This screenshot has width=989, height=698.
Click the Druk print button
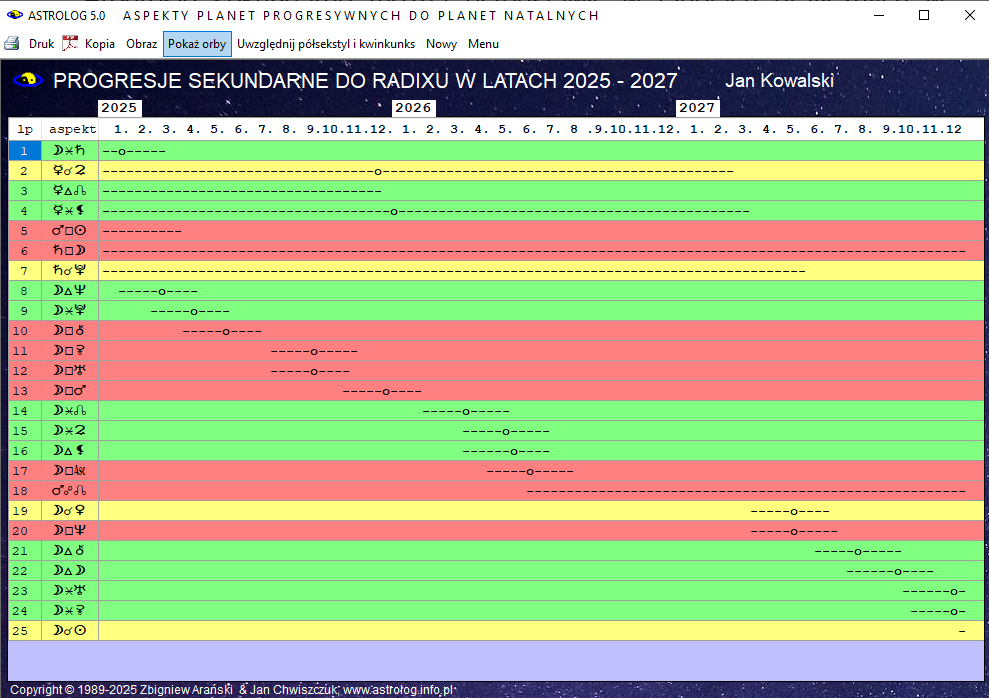(41, 44)
